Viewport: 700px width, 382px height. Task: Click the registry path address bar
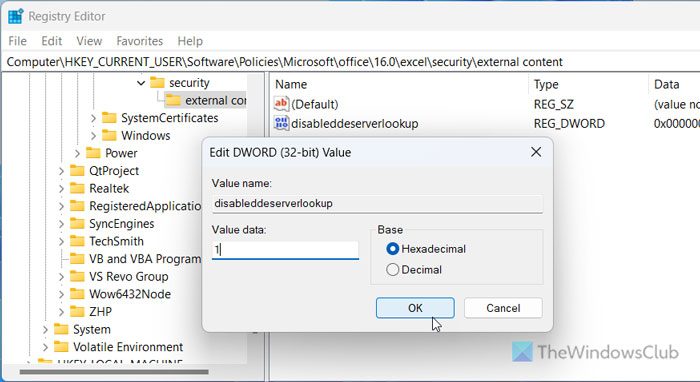click(350, 62)
